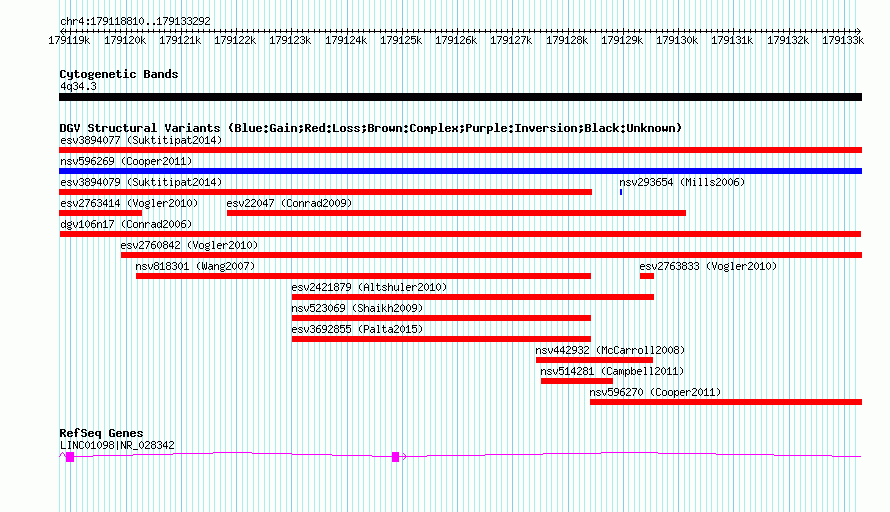Image resolution: width=890 pixels, height=512 pixels.
Task: Click nsv523069 (Shaikh2009) label
Action: (x=357, y=308)
